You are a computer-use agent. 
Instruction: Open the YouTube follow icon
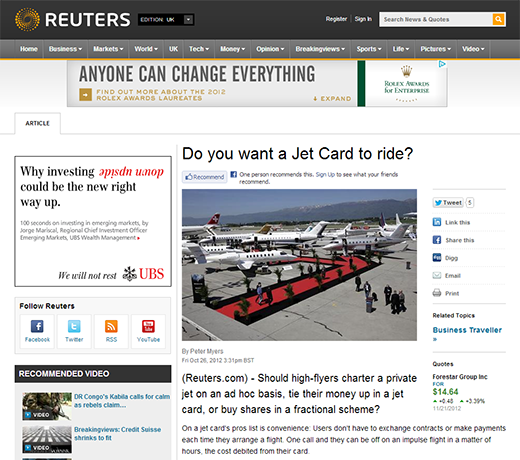pos(148,326)
